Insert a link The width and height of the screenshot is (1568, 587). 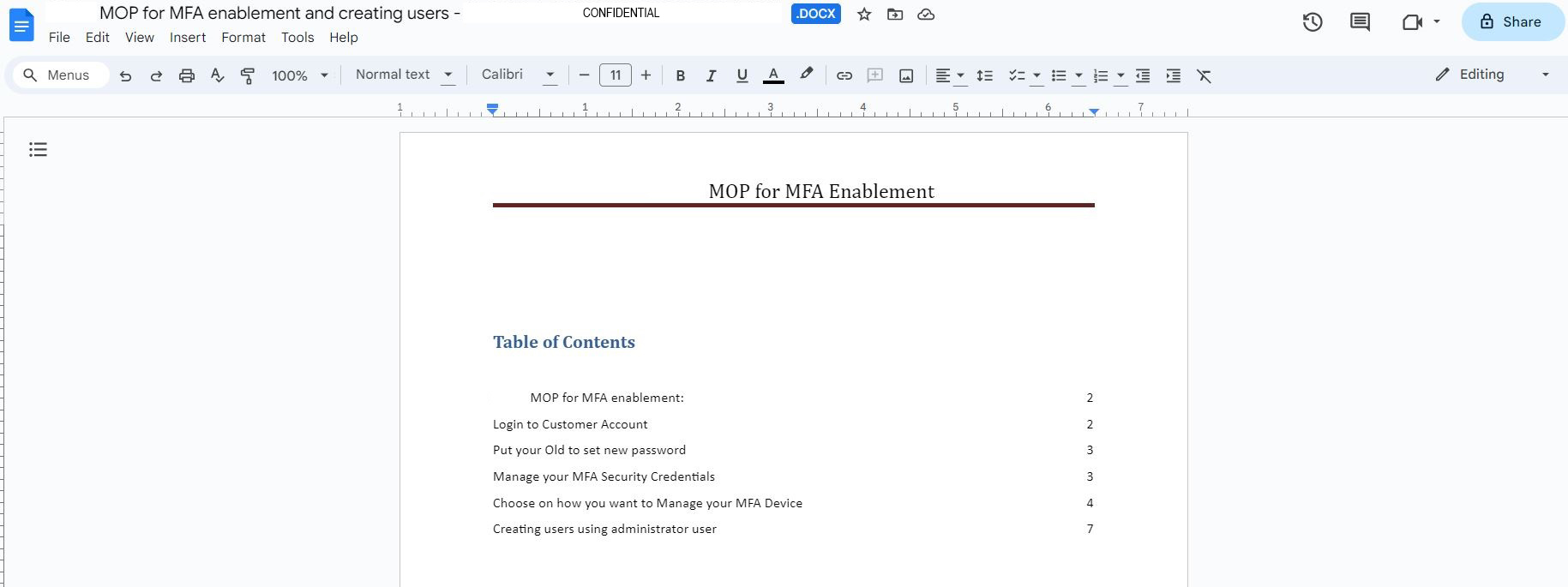[x=844, y=75]
